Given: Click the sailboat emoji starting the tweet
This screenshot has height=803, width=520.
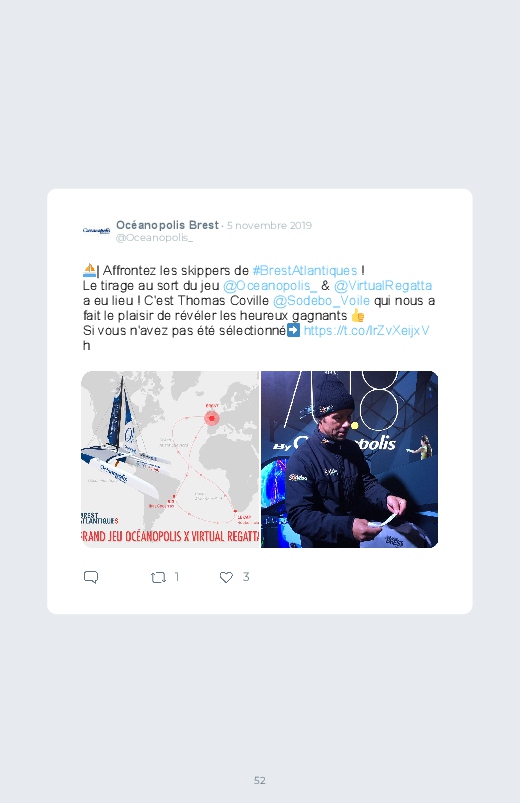Looking at the screenshot, I should pyautogui.click(x=89, y=270).
